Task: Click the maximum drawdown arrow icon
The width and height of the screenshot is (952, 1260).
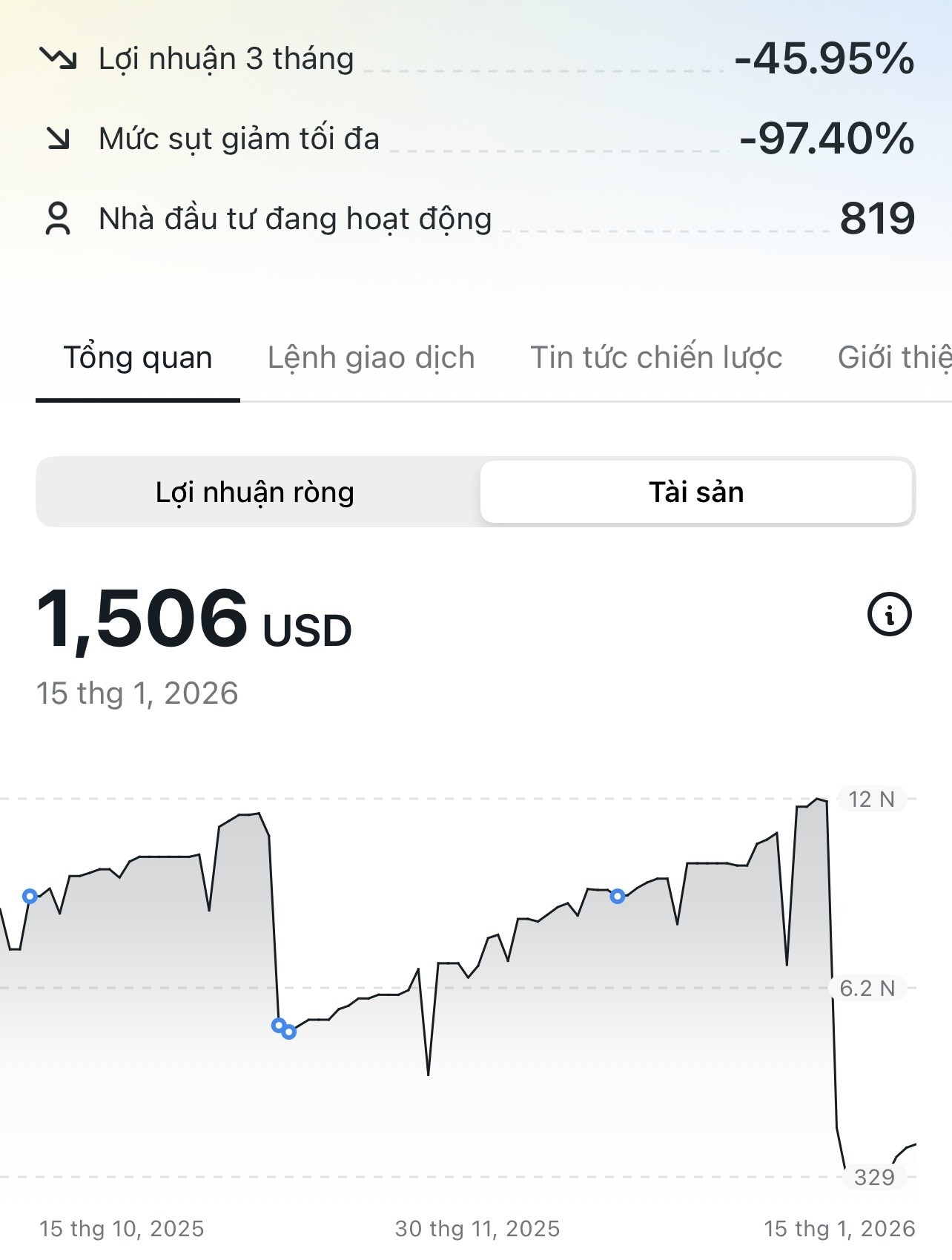Action: (58, 138)
